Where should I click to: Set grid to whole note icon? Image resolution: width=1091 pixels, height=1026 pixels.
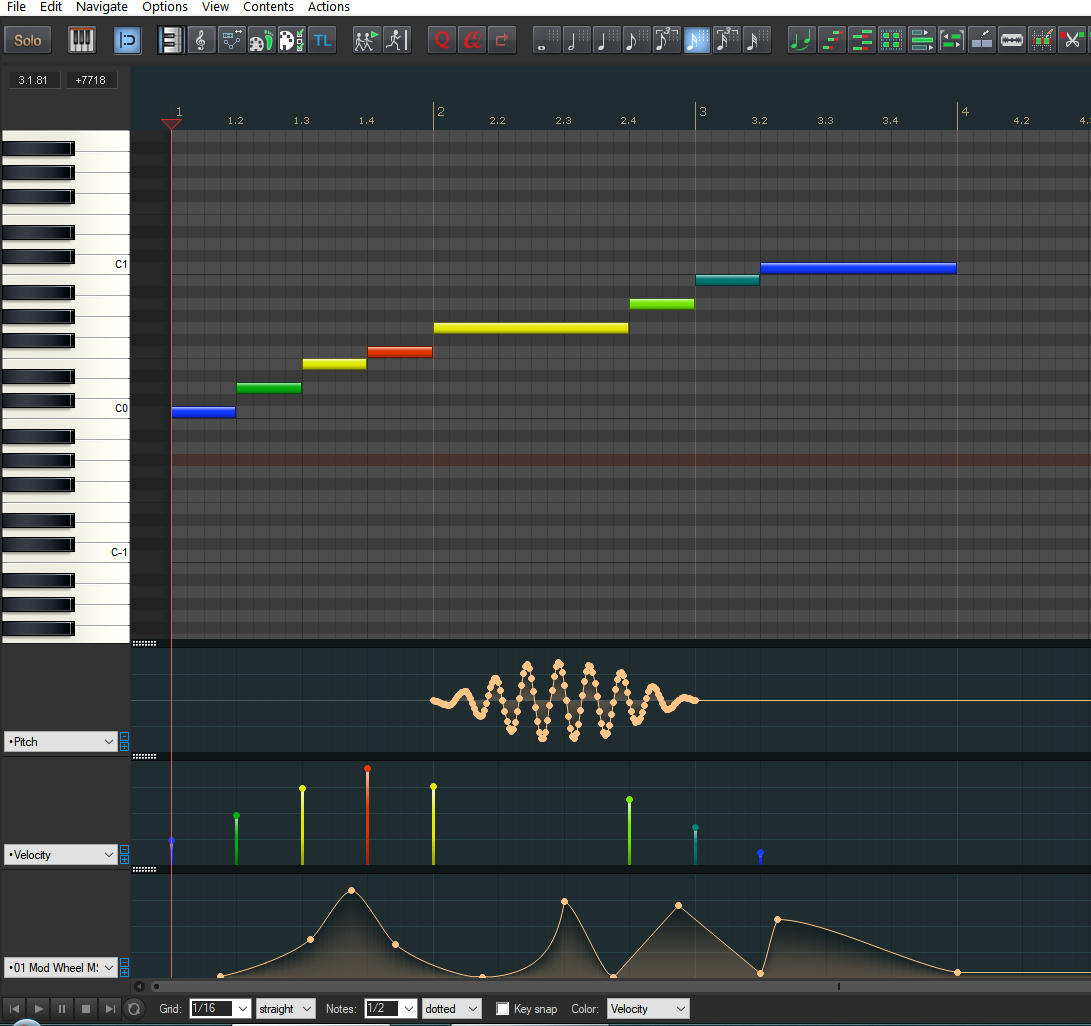547,40
